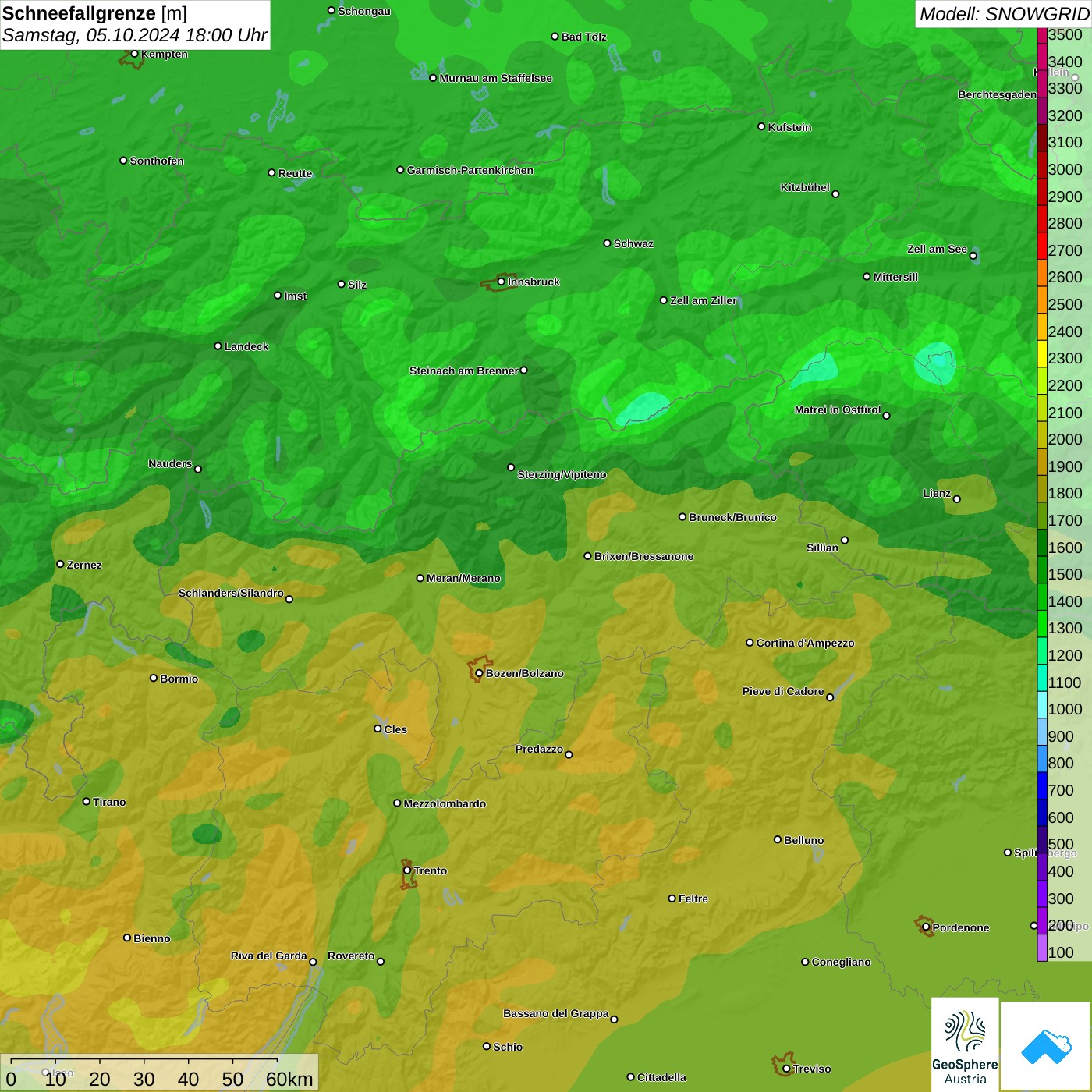
Task: Click the bright red legend swatch beside 2700
Action: coord(1042,246)
